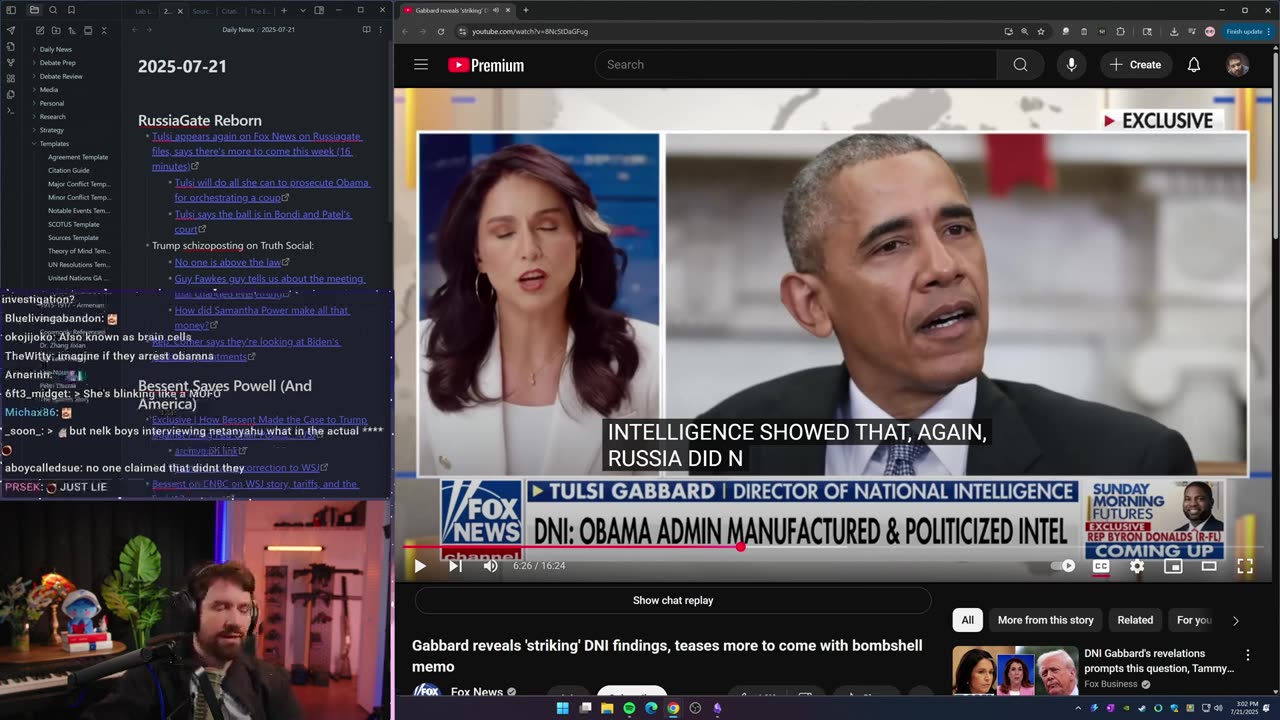1280x720 pixels.
Task: Open YouTube account avatar menu
Action: click(1237, 65)
